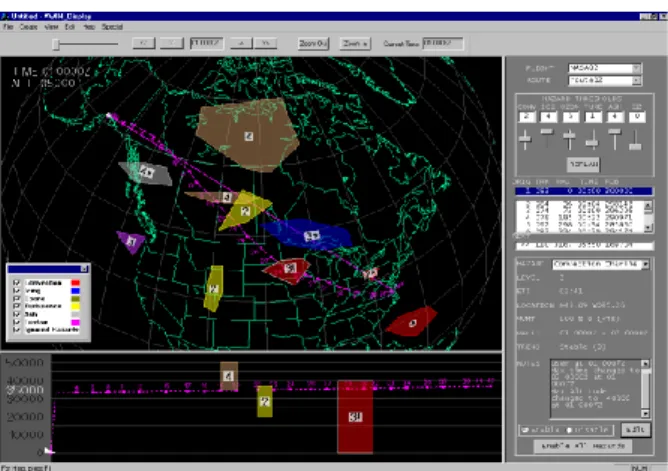Image resolution: width=668 pixels, height=471 pixels.
Task: Click the rightmost hazard threshold slider handle
Action: pos(635,146)
